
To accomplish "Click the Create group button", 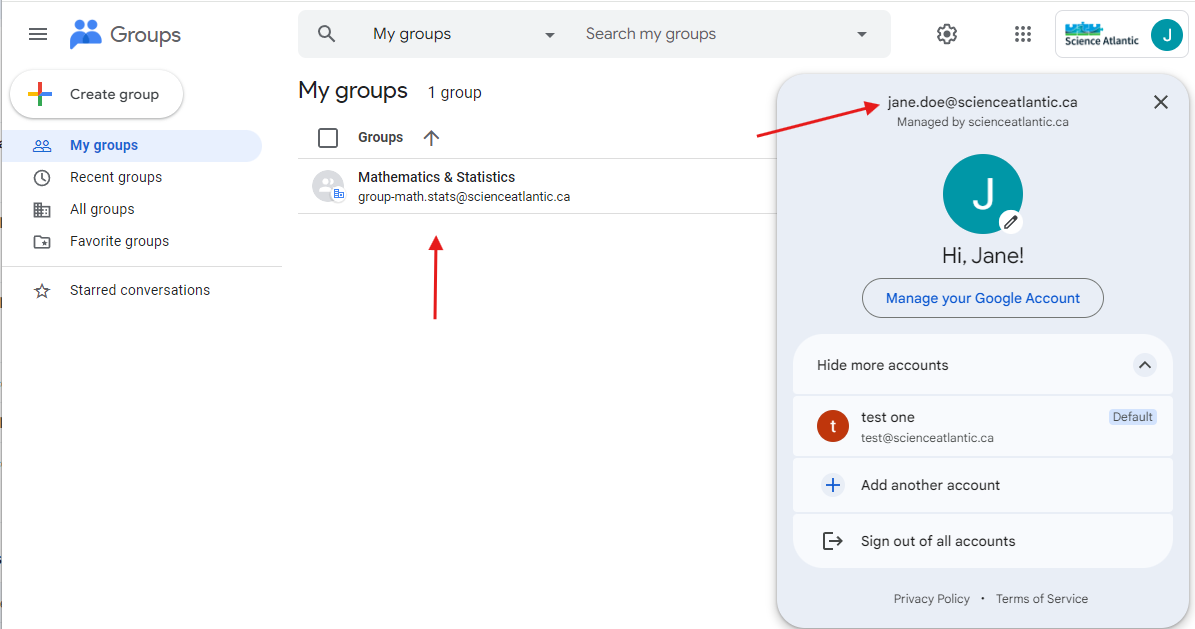I will click(97, 94).
